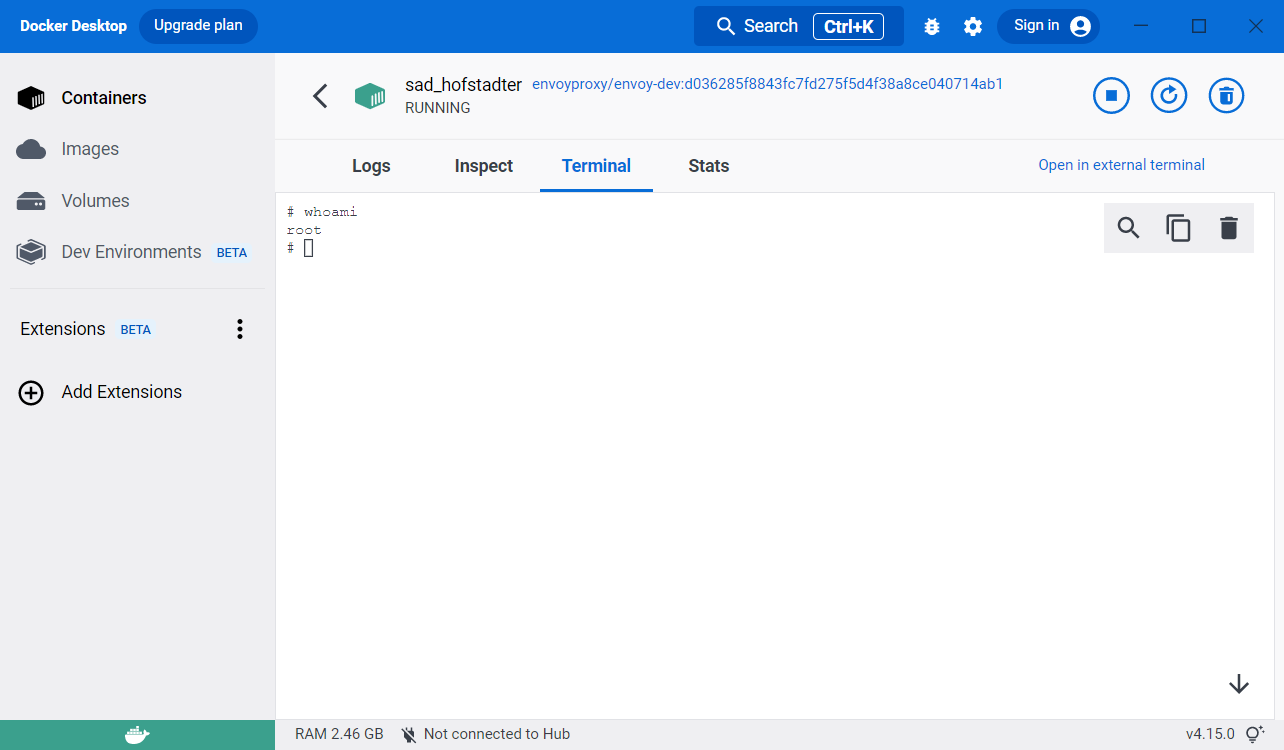Click the sad_hofstadter container name

pos(463,85)
